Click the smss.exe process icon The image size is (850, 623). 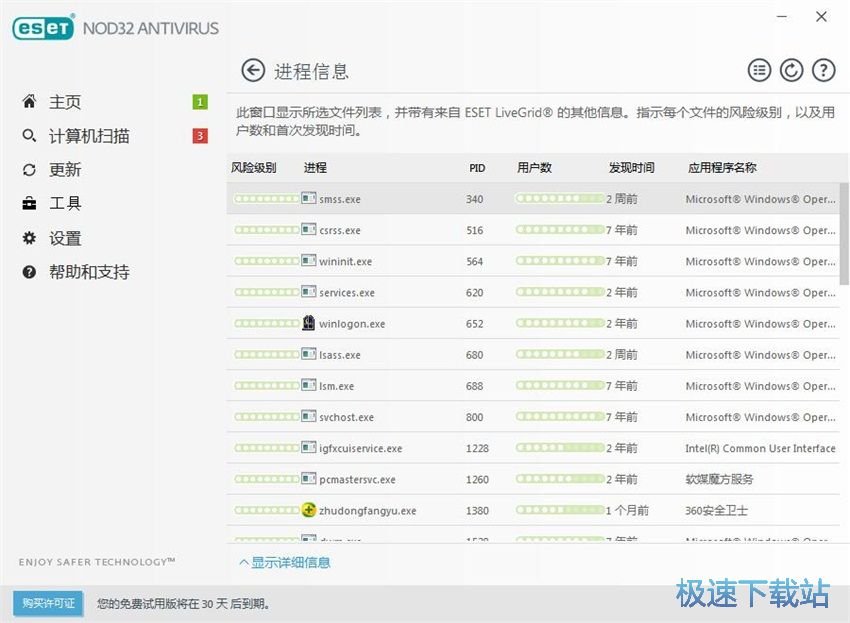[x=308, y=198]
